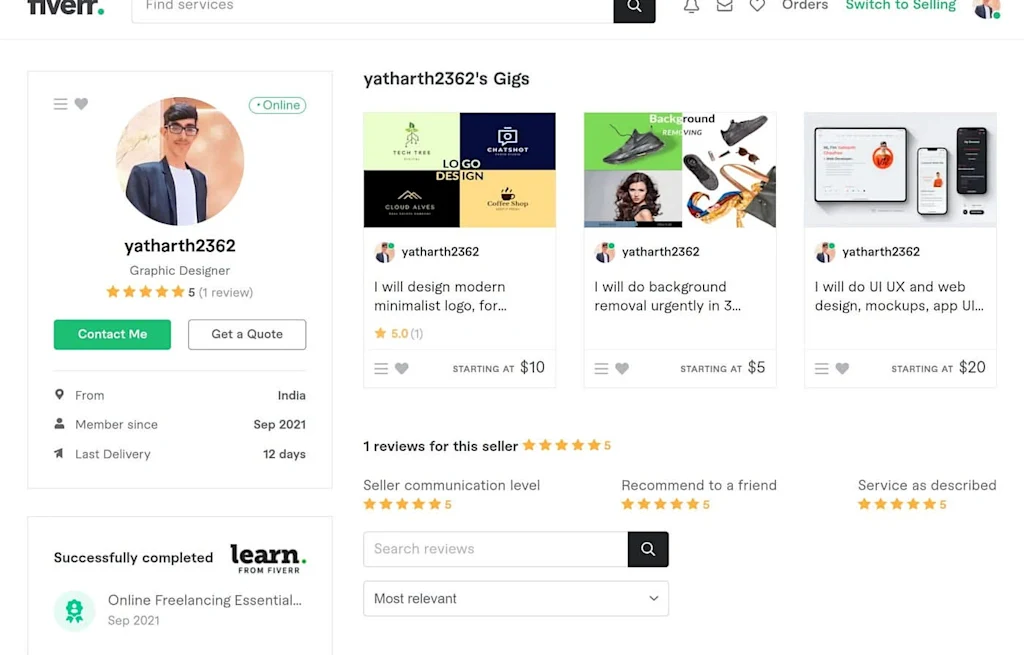Click Switch to Selling
Screen dimensions: 1024x655
(899, 6)
